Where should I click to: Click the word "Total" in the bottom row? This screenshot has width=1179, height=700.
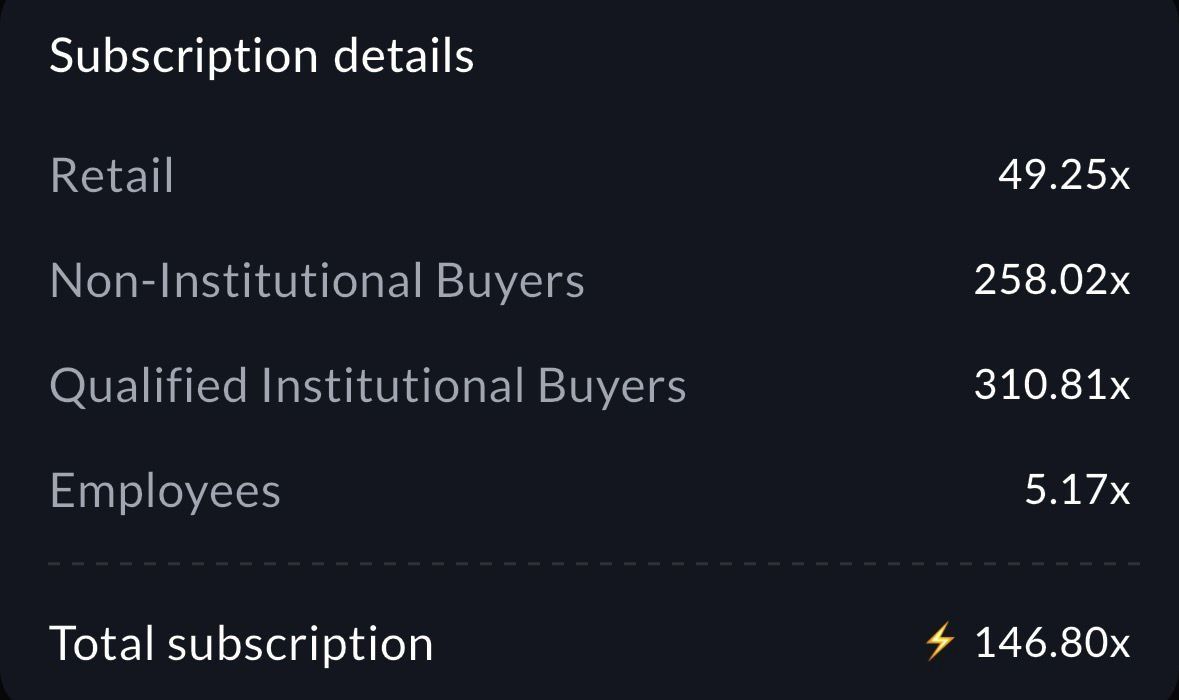pos(101,643)
